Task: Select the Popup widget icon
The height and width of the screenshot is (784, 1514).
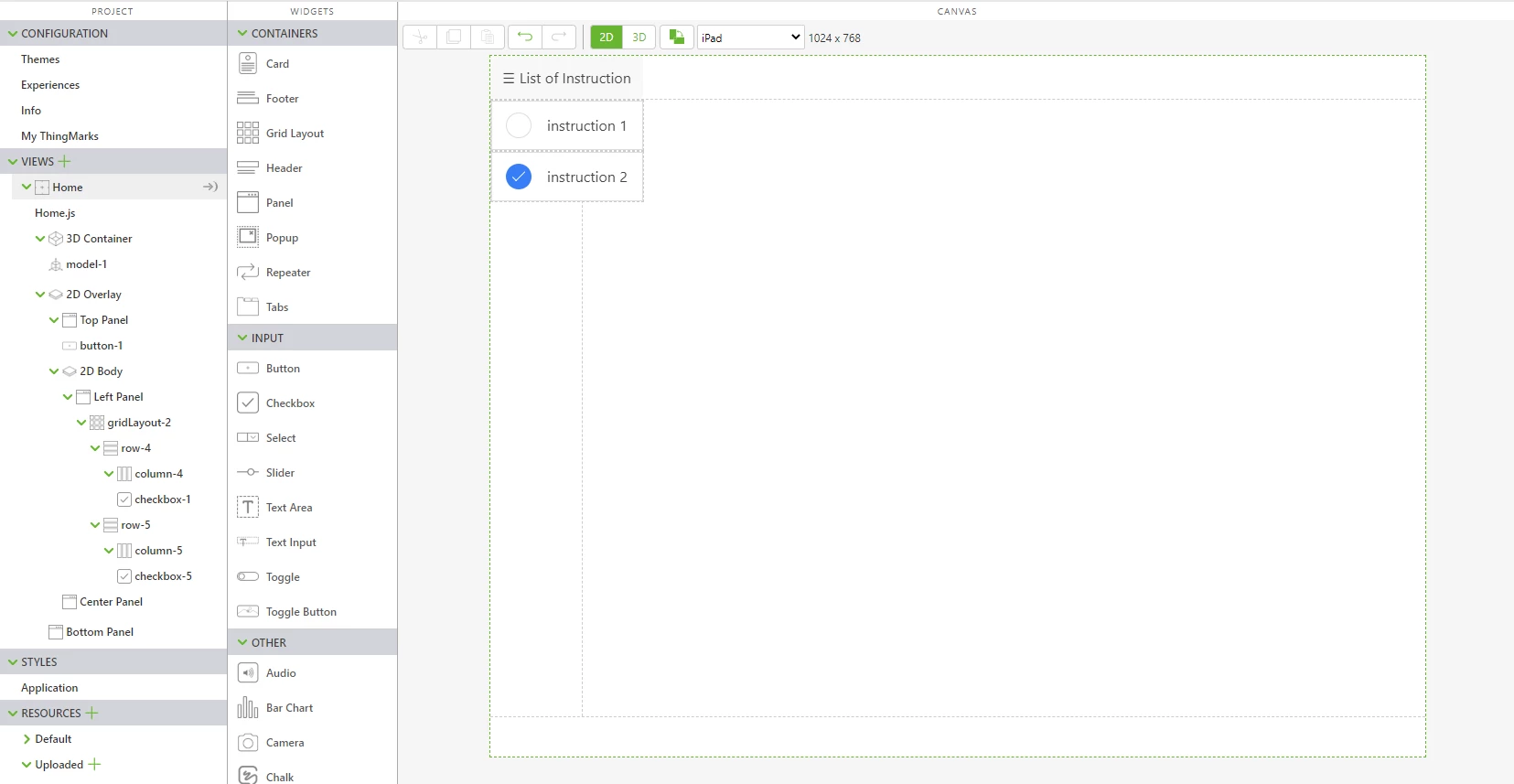Action: tap(248, 237)
